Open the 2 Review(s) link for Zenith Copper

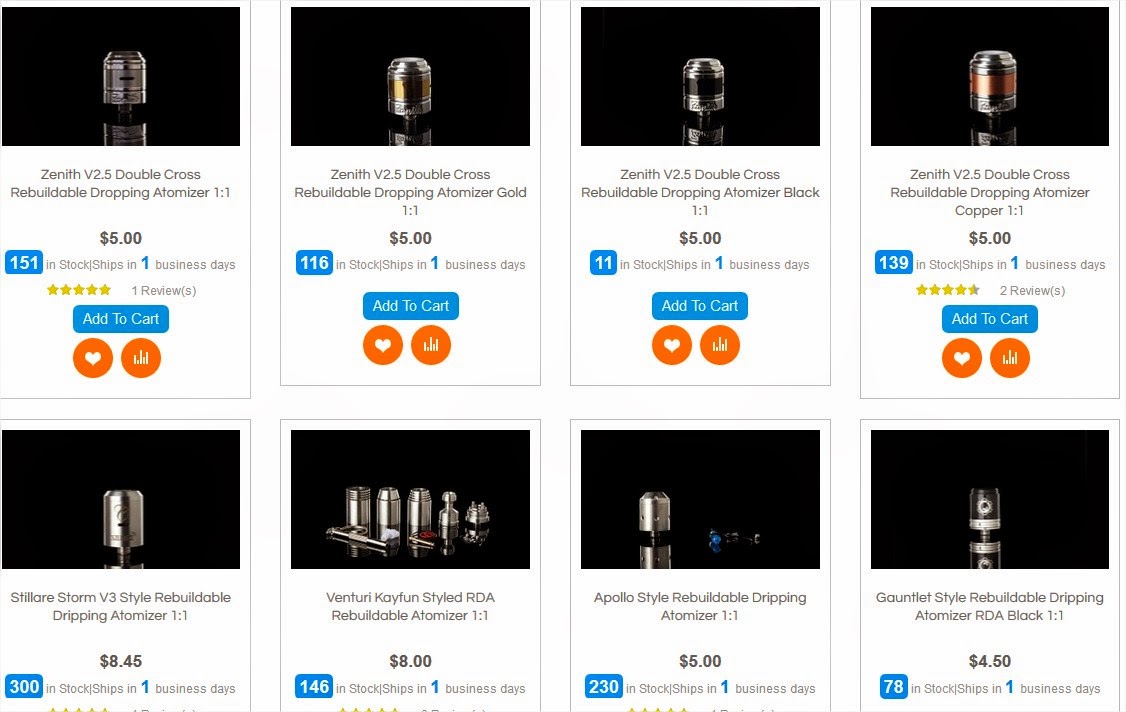1032,291
